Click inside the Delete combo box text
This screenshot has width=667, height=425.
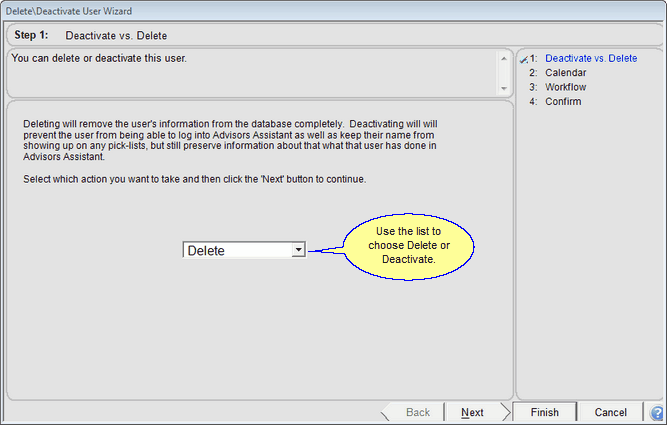pos(237,250)
